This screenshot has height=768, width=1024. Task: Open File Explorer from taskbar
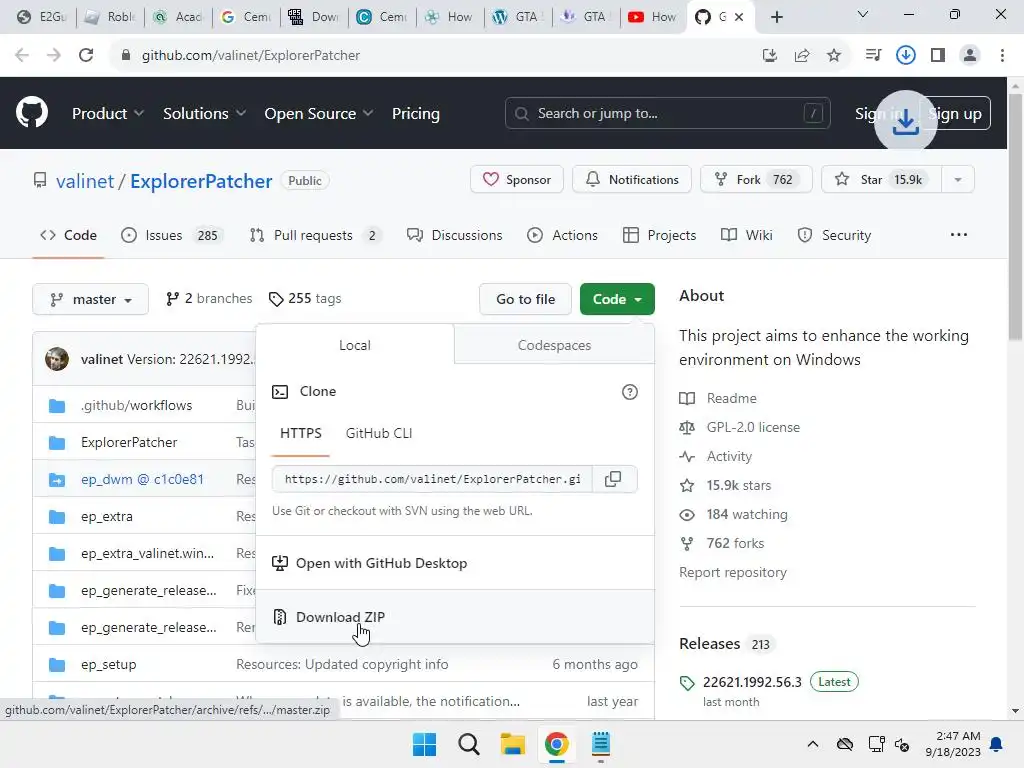[513, 744]
